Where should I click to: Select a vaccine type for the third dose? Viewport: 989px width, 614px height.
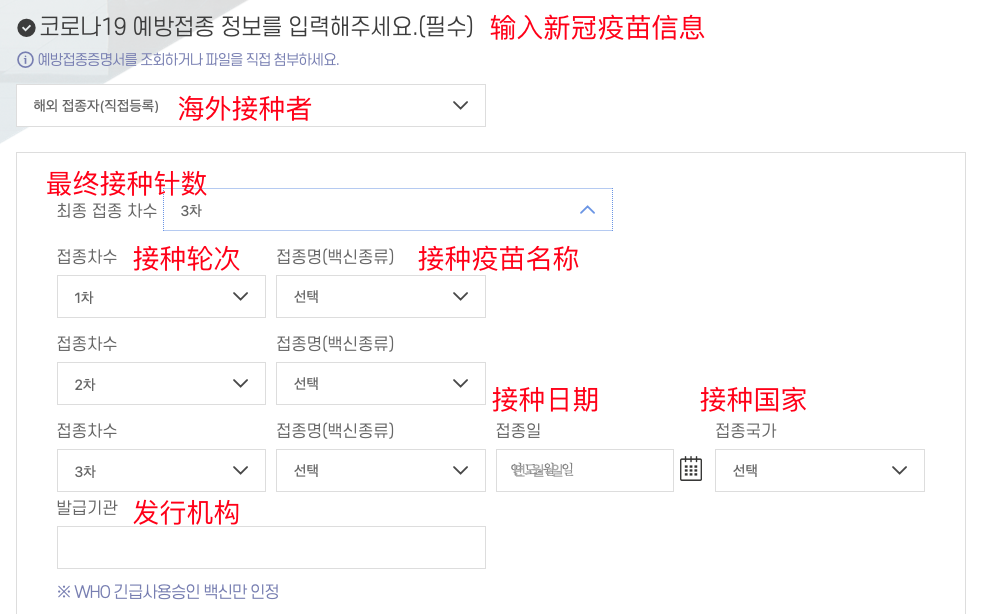381,470
